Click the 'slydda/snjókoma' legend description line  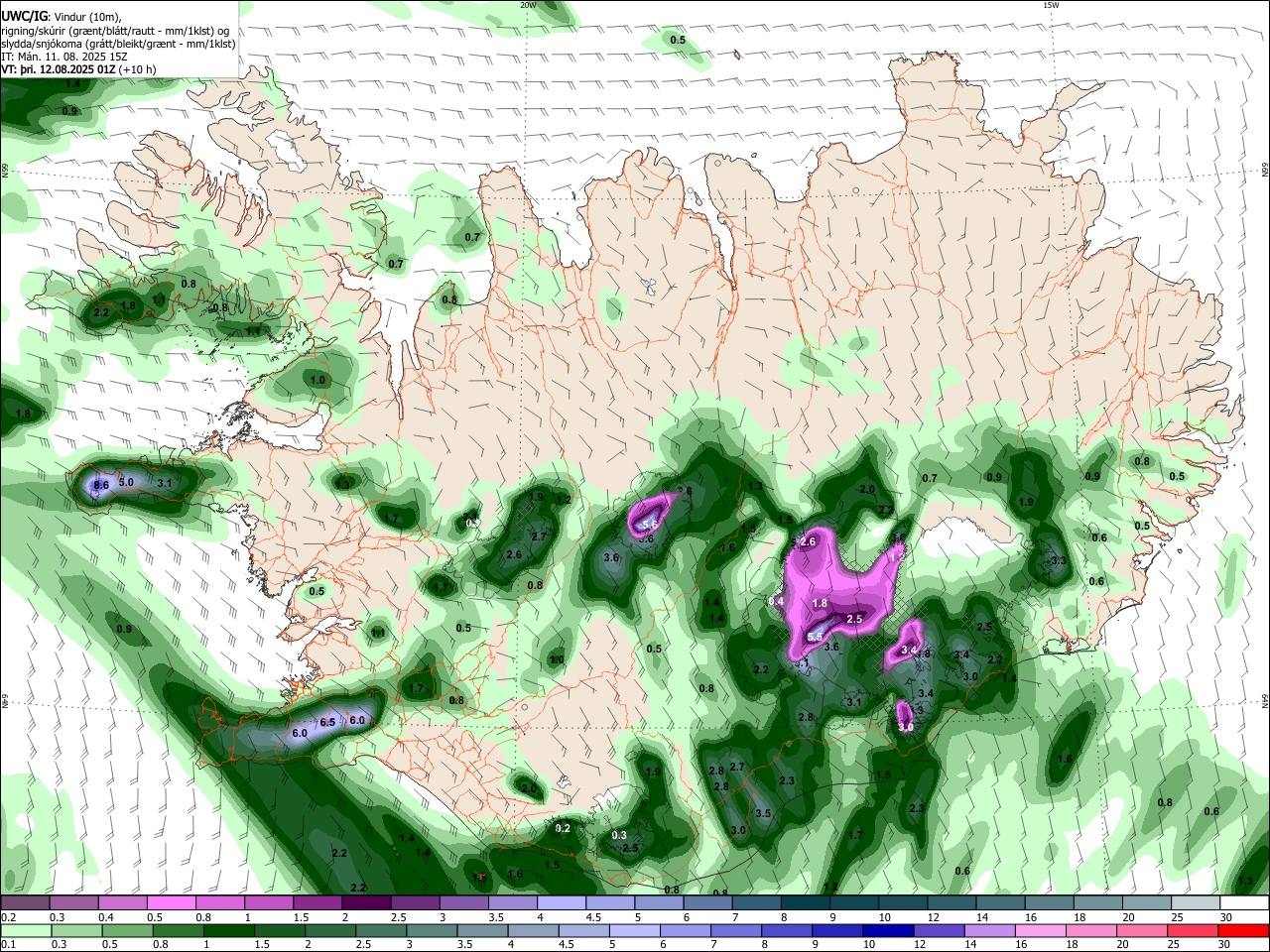119,44
